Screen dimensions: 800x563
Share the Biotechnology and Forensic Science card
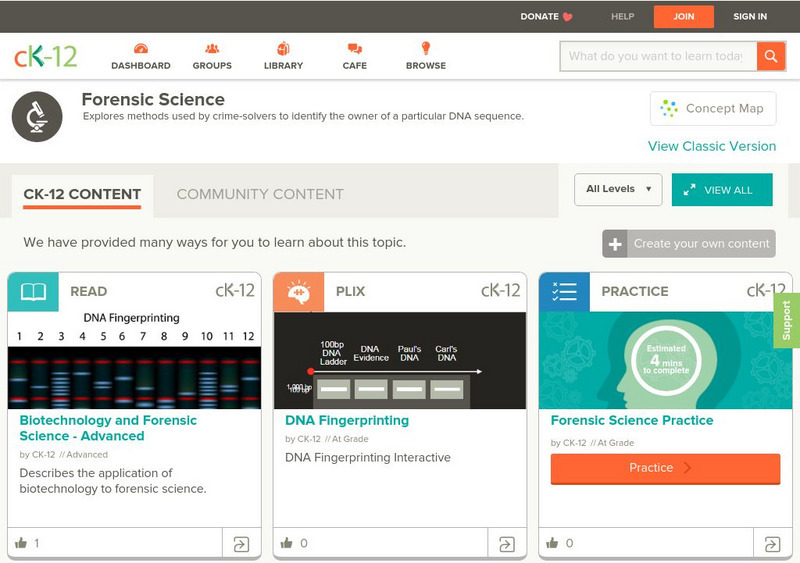241,544
